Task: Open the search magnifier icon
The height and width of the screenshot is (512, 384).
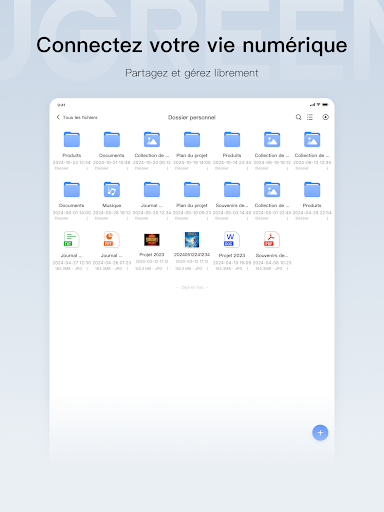Action: pos(298,117)
